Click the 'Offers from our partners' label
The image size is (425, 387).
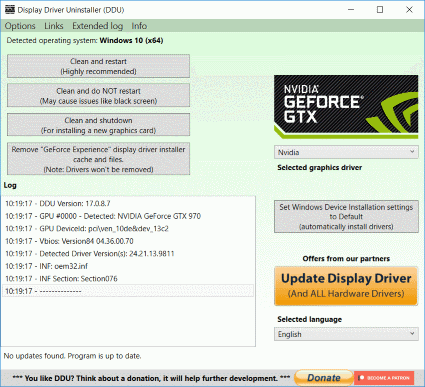click(346, 259)
